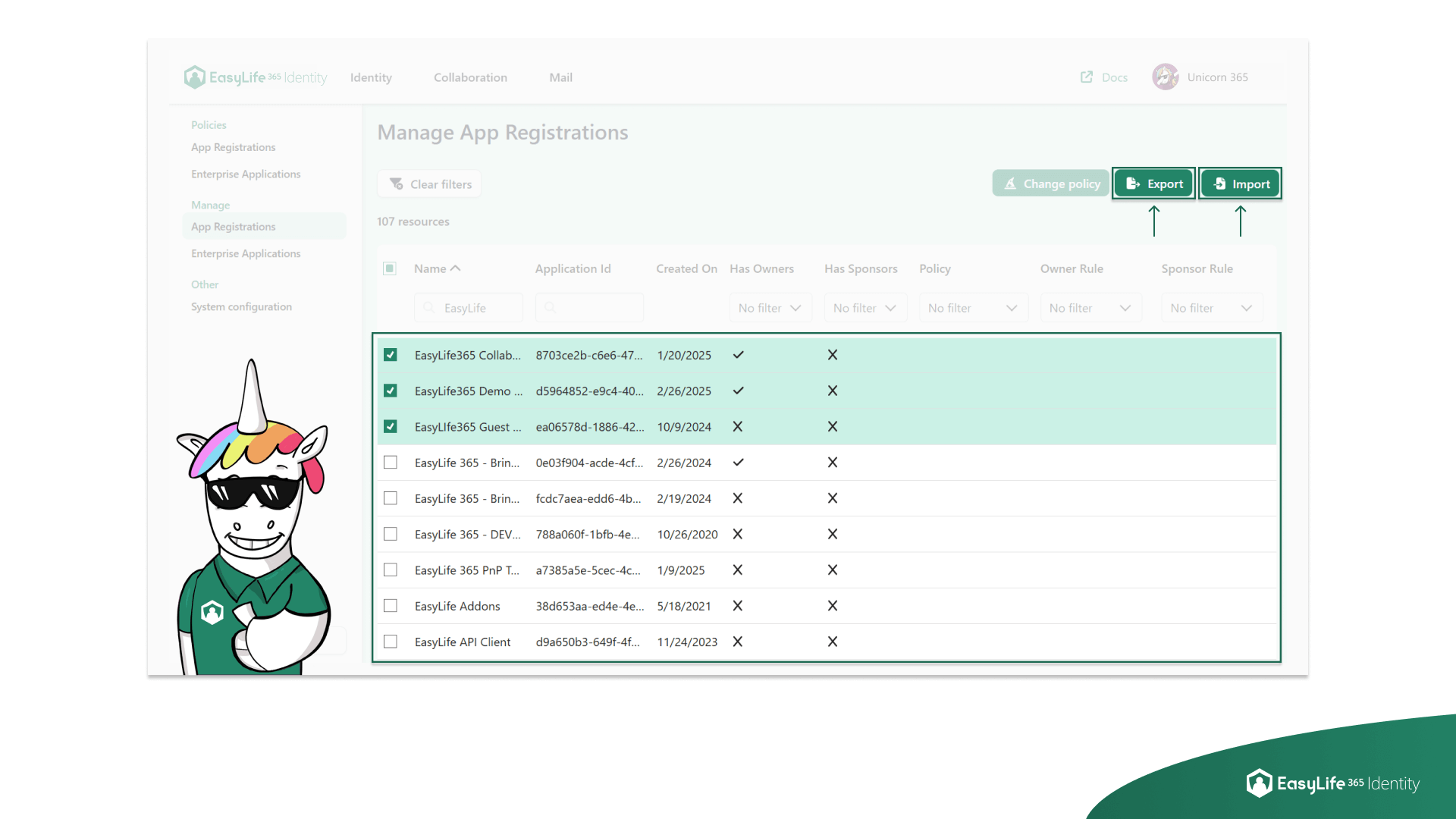
Task: Click the search icon in the Name filter
Action: click(429, 308)
